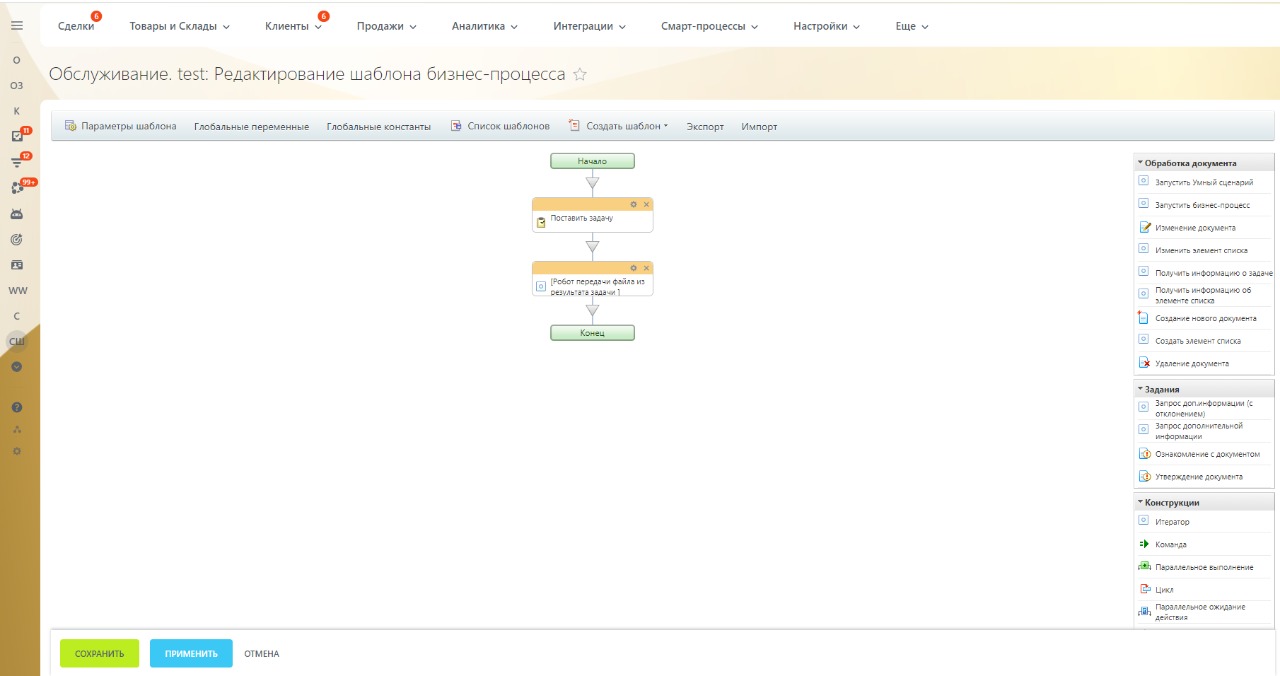Click the contact card icon in sidebar

pyautogui.click(x=17, y=265)
